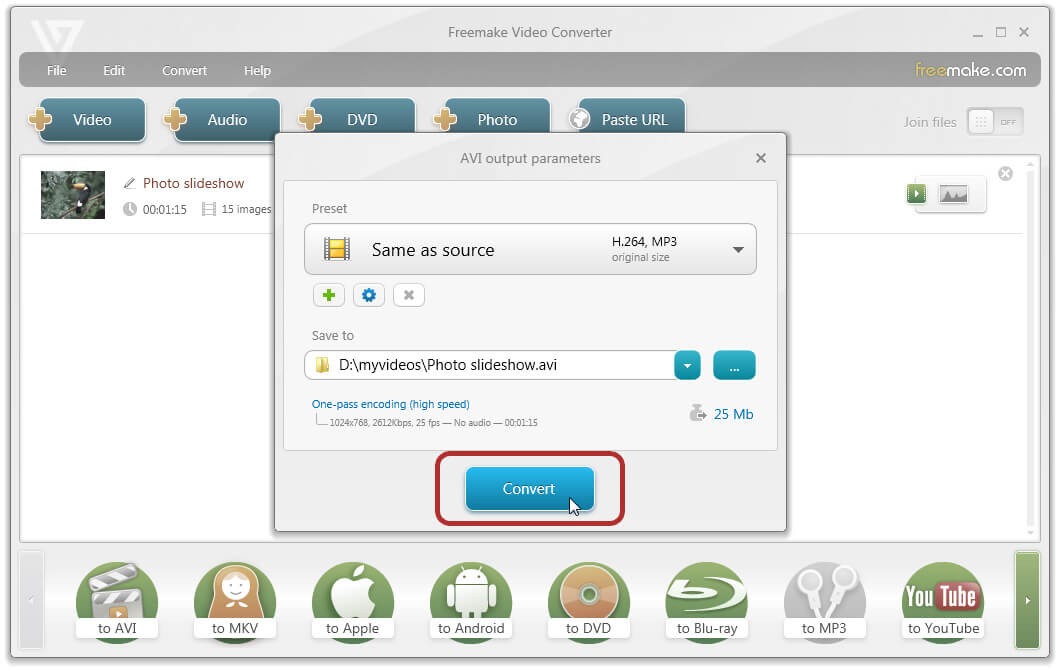
Task: Click the One-pass encoding link
Action: 390,405
